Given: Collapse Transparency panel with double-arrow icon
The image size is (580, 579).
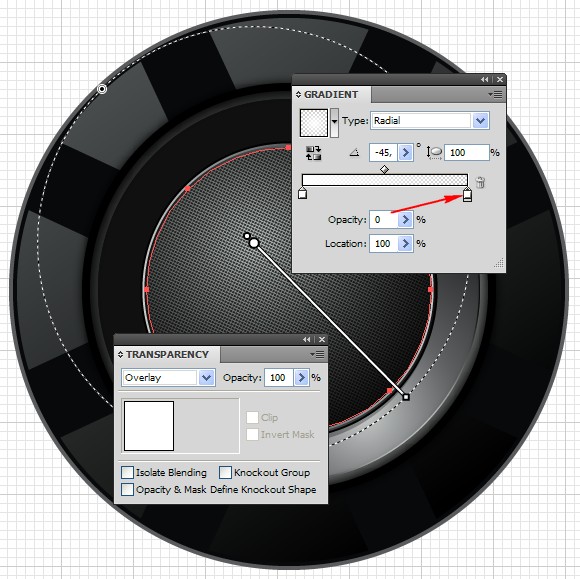Looking at the screenshot, I should [307, 340].
